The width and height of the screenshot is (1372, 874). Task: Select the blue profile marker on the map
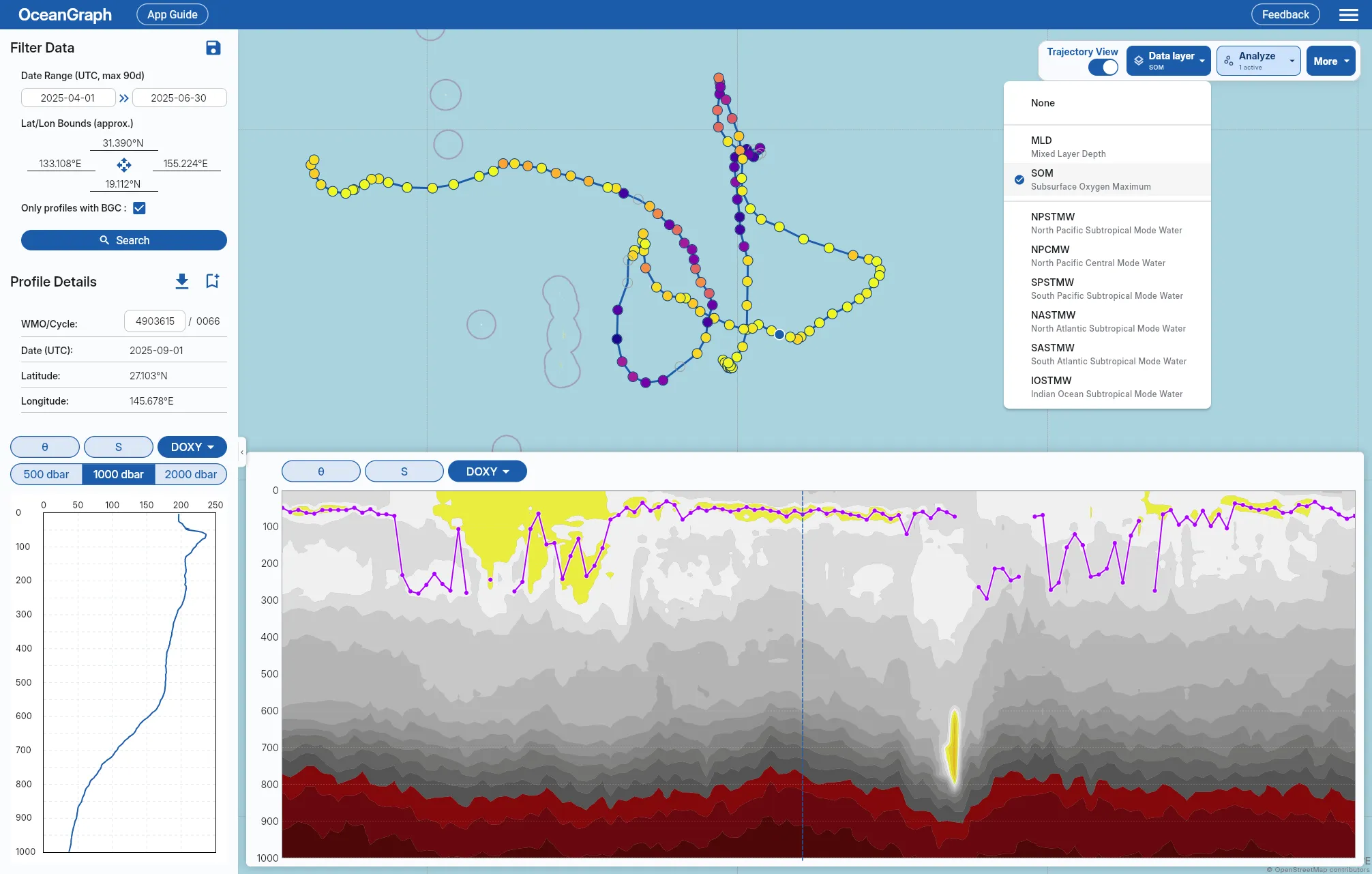coord(779,334)
